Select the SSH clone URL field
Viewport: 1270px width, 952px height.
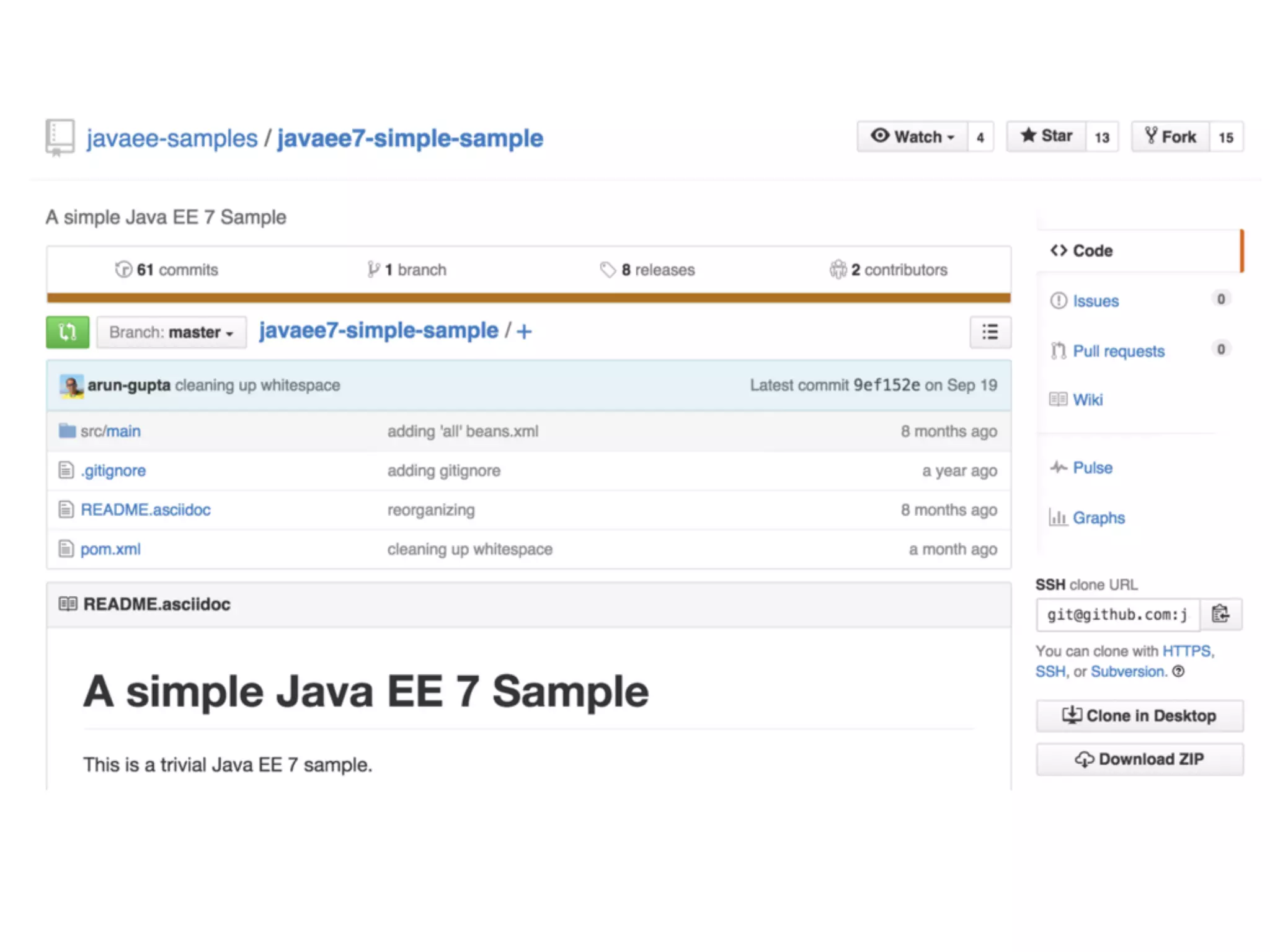[1117, 614]
